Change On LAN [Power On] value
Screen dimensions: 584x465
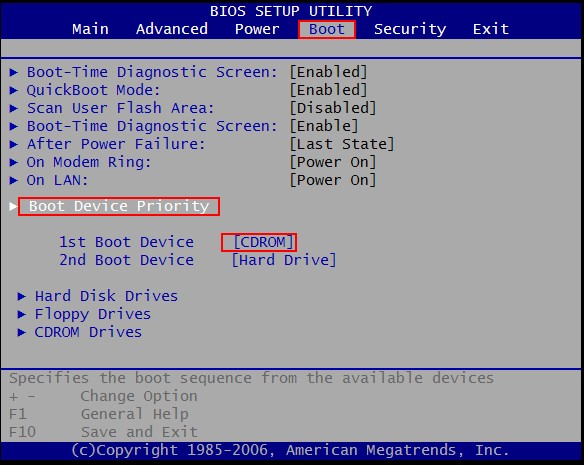[333, 180]
